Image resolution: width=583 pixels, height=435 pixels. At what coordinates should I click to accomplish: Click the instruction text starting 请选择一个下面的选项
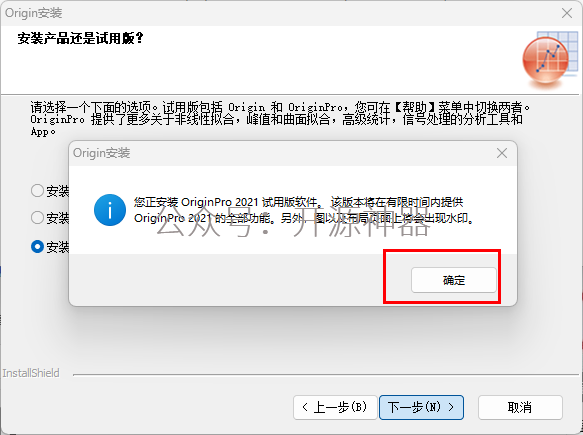tap(280, 119)
